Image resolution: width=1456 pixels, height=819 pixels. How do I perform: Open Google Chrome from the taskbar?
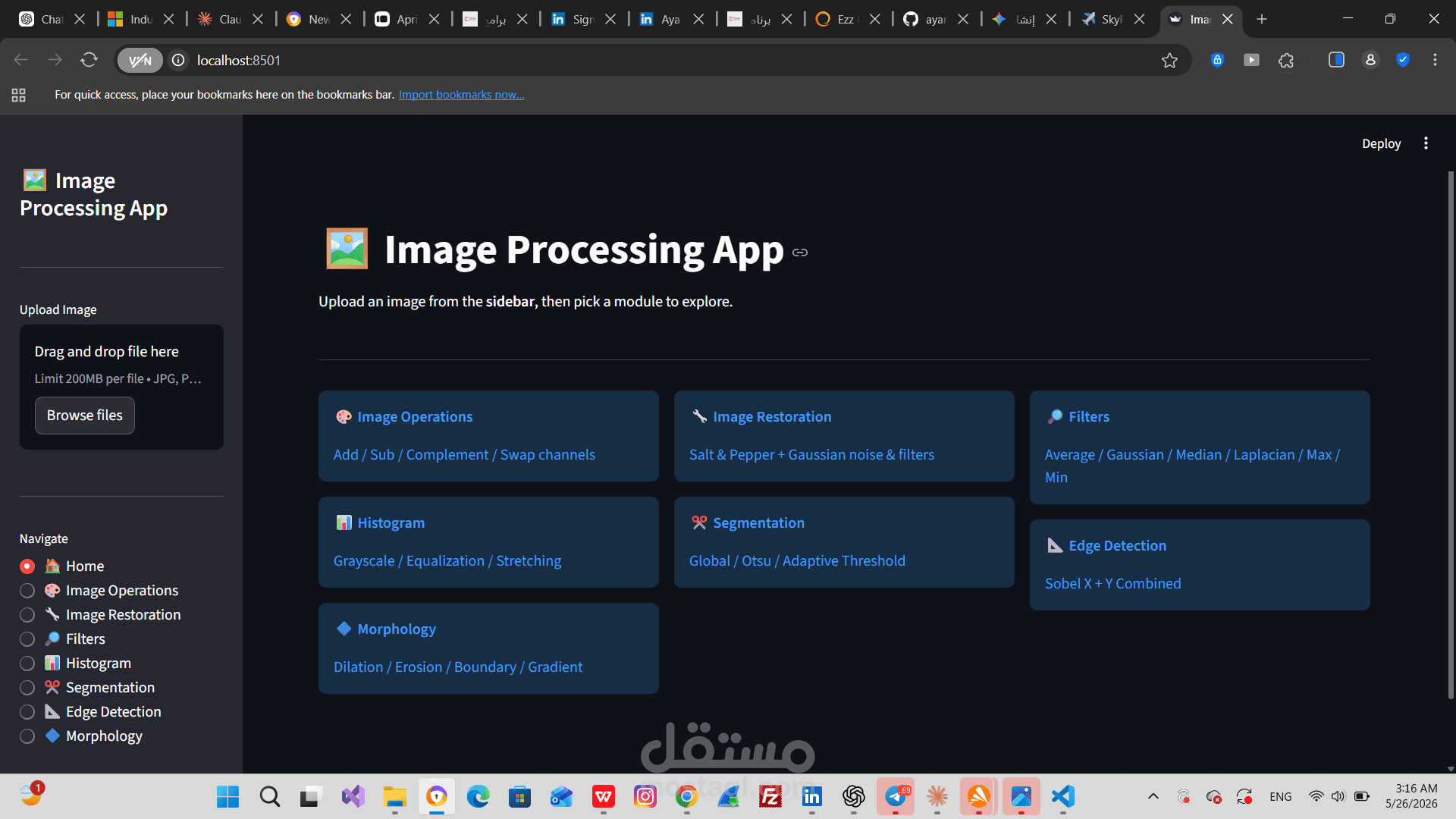point(686,796)
